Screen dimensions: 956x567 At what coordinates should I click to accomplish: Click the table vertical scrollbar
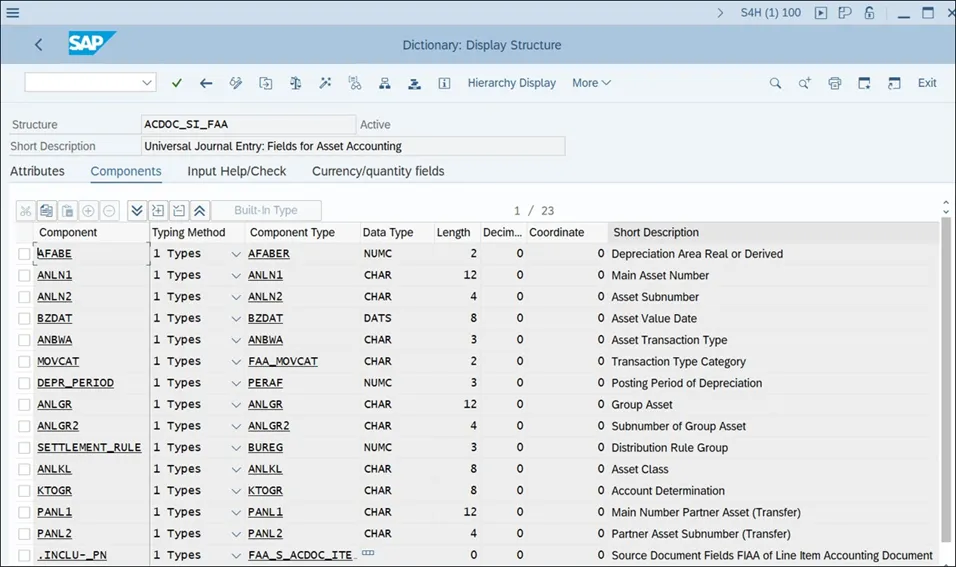(946, 380)
